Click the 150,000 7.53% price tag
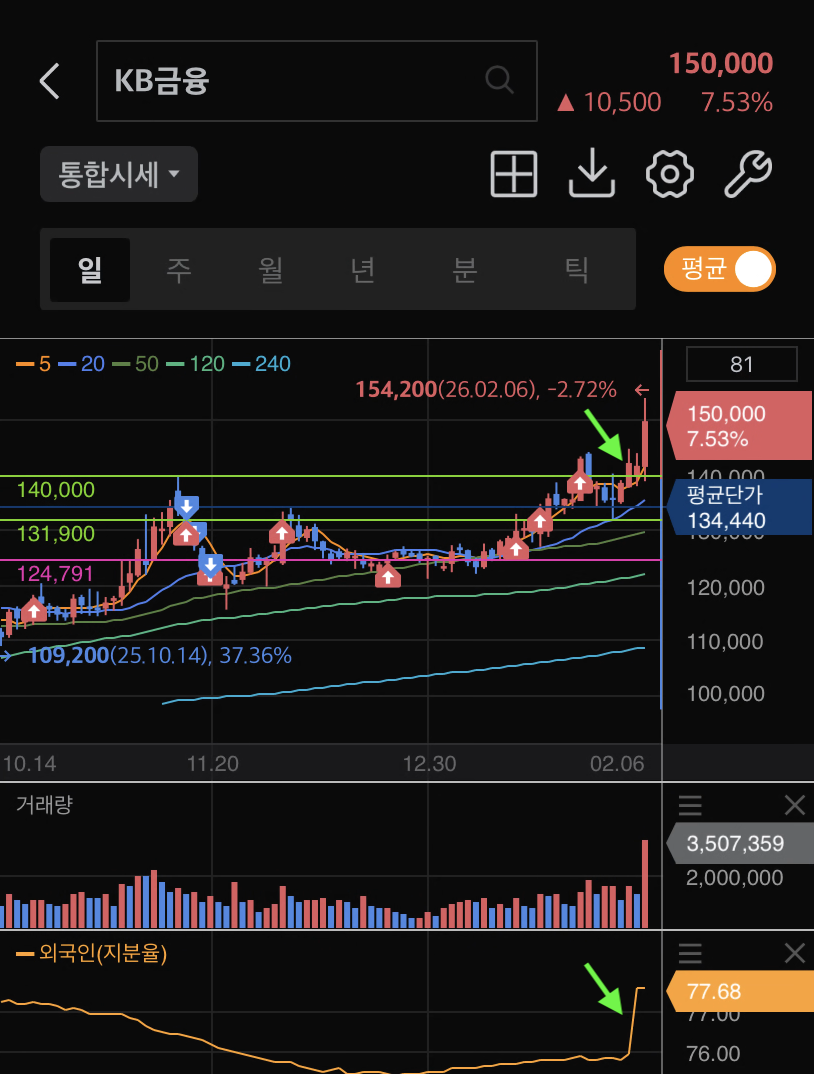The height and width of the screenshot is (1074, 814). [739, 425]
